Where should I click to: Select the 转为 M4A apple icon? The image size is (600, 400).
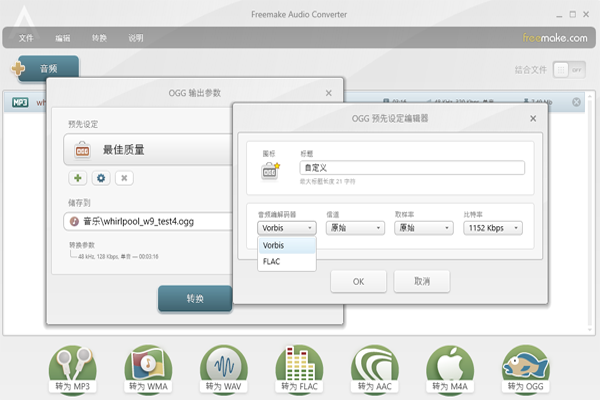click(450, 370)
